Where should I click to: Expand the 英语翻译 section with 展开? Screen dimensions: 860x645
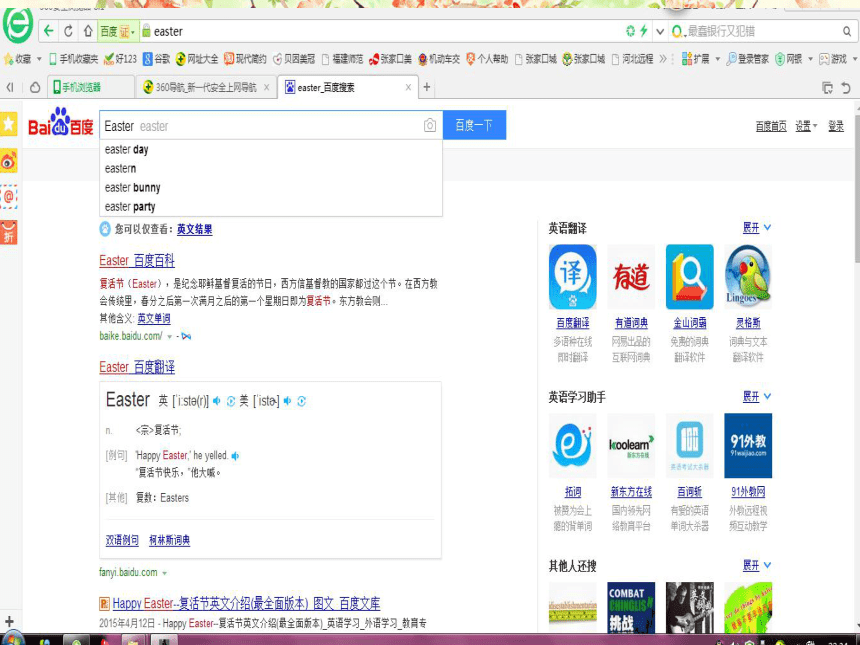coord(757,228)
